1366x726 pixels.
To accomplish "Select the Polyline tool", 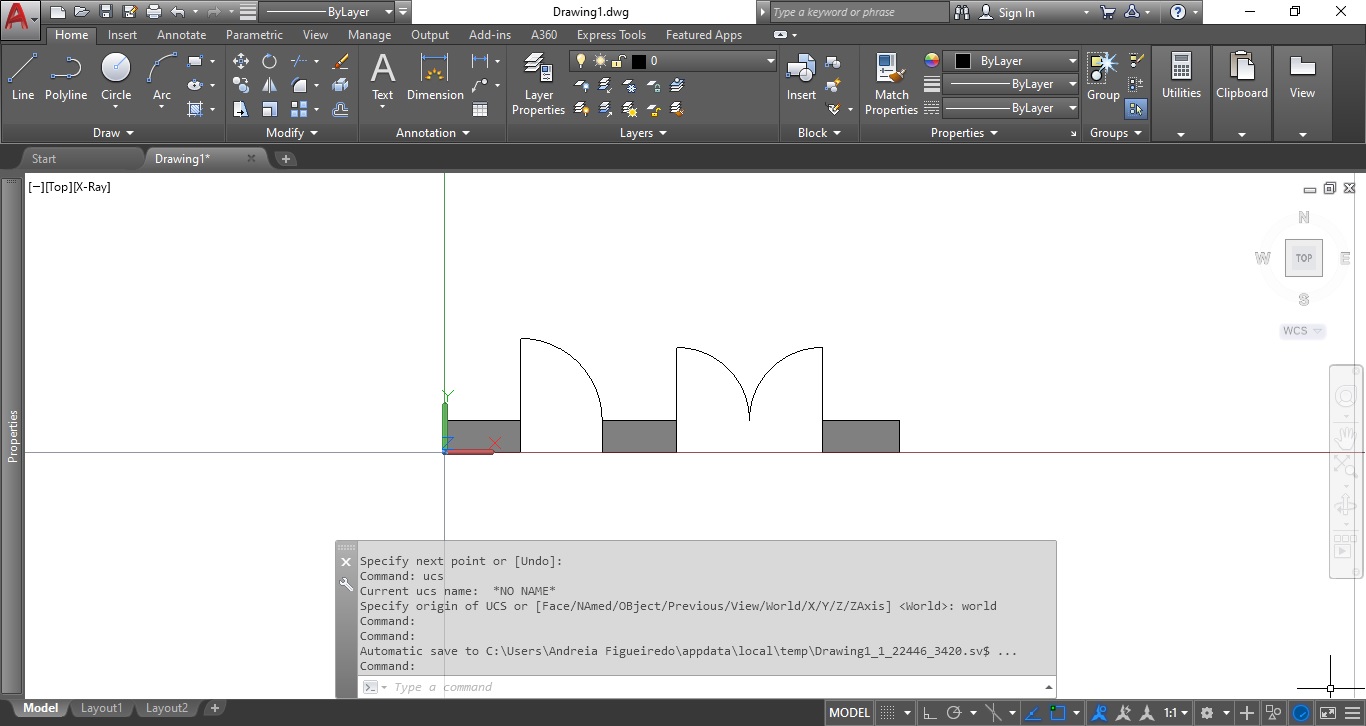I will click(66, 77).
